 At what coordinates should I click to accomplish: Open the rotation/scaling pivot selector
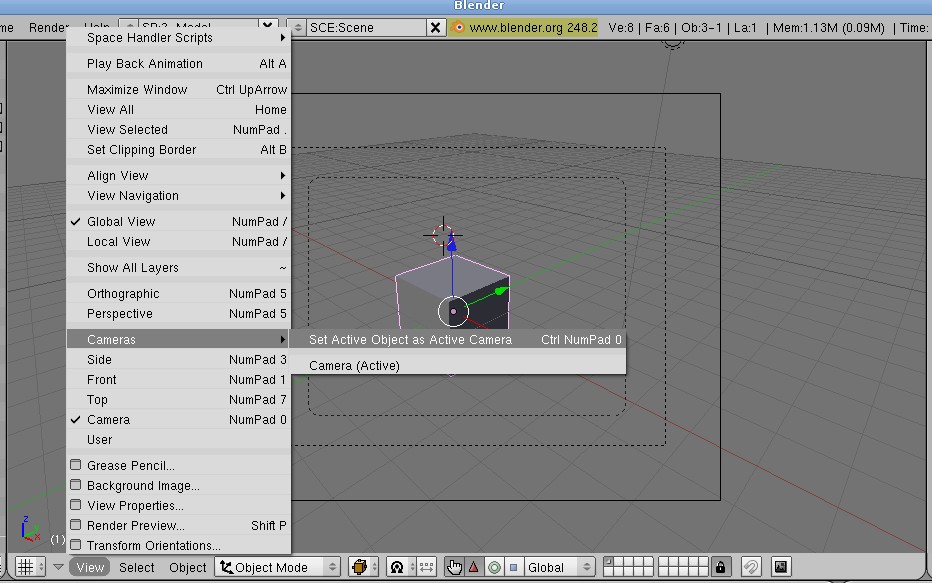(x=402, y=567)
